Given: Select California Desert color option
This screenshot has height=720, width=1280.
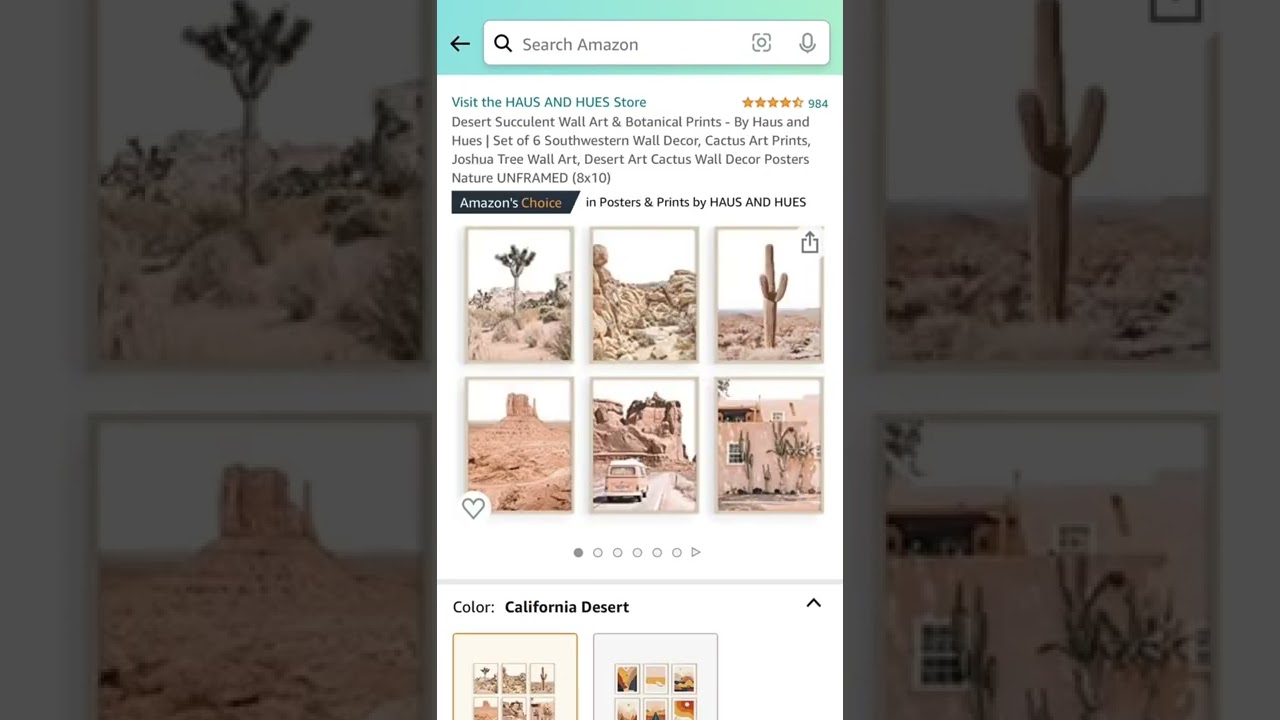Looking at the screenshot, I should [515, 677].
